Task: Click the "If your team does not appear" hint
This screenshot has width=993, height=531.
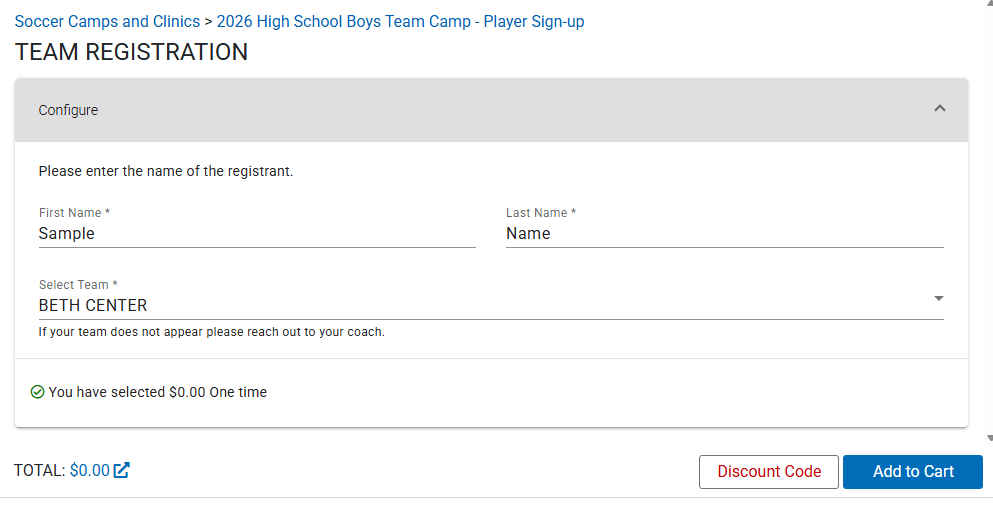Action: pos(211,332)
